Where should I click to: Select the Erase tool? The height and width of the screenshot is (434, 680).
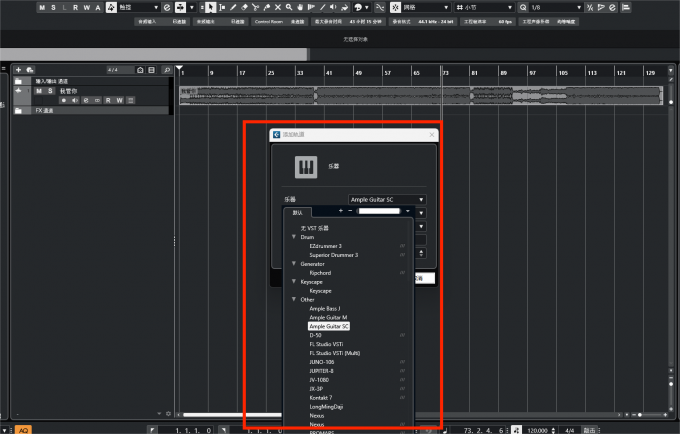click(245, 7)
